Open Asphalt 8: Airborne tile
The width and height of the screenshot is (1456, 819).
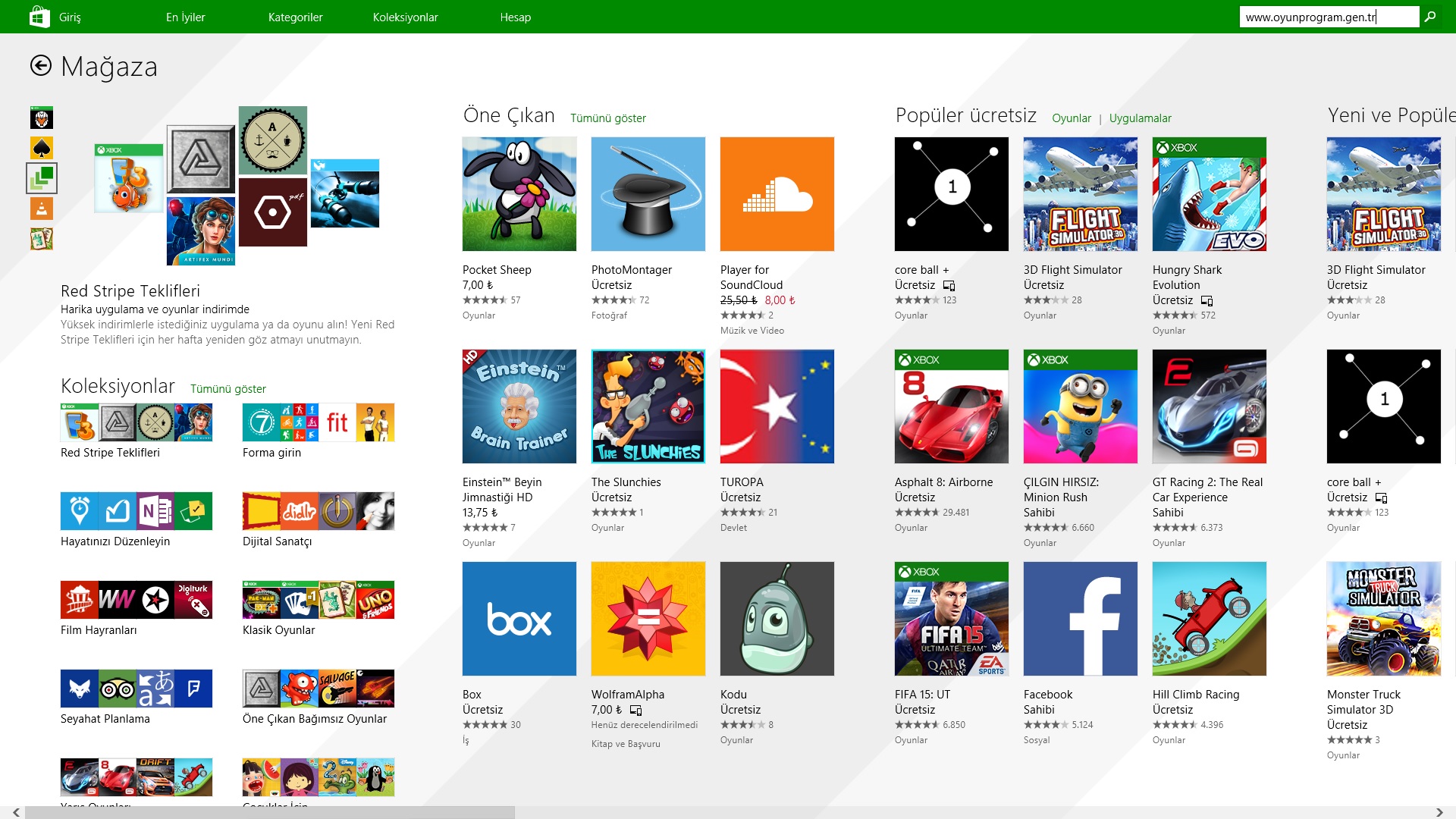952,406
